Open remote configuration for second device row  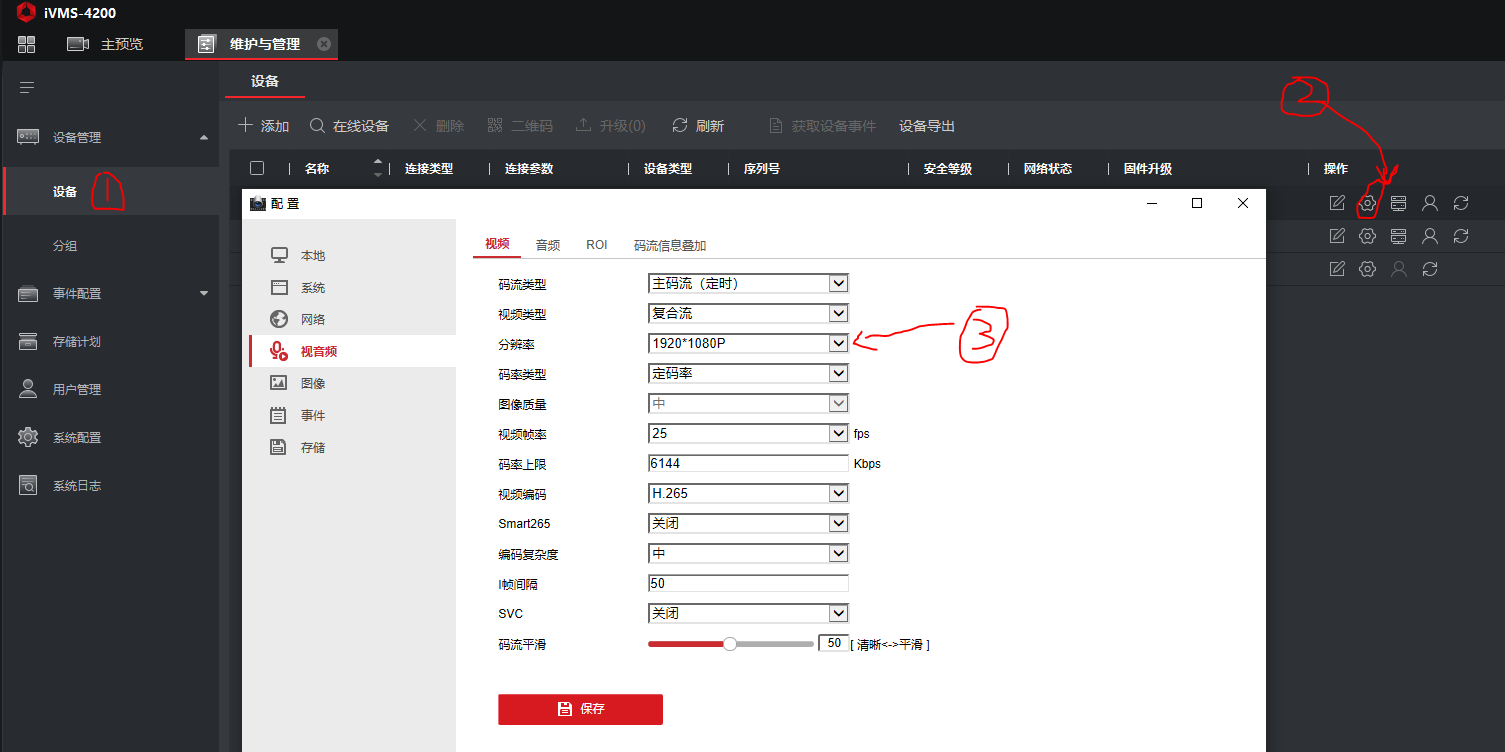point(1367,236)
